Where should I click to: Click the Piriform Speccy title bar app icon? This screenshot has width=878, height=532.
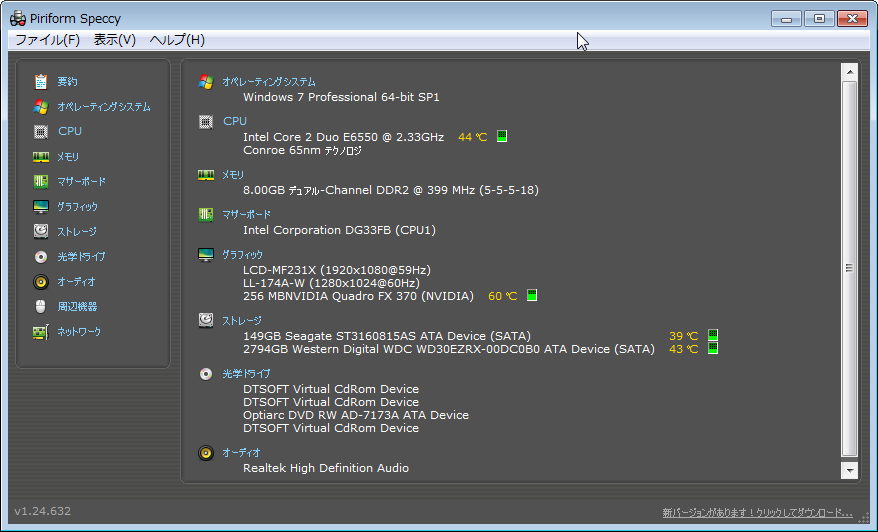[x=18, y=18]
